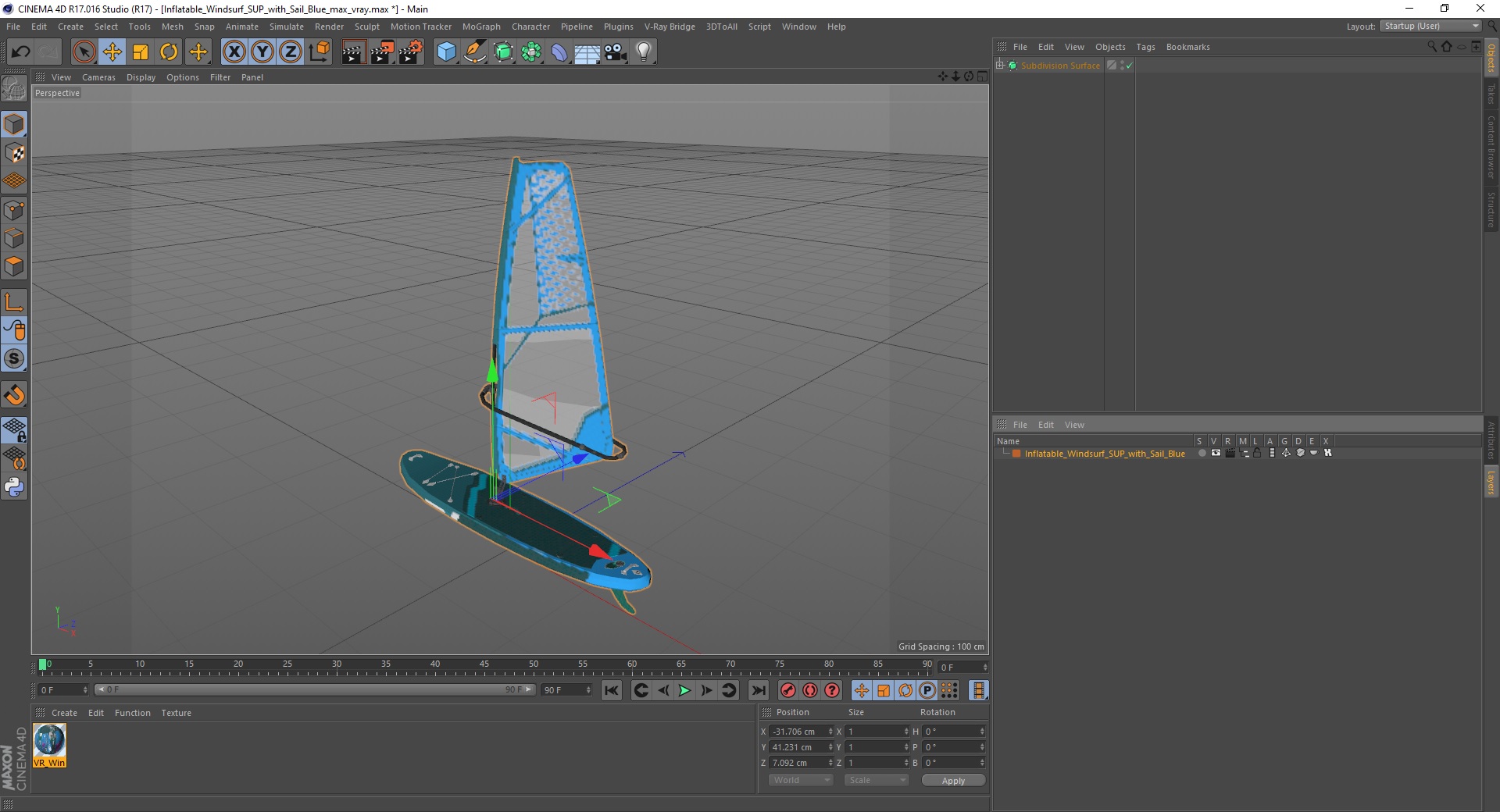Viewport: 1500px width, 812px height.
Task: Open the Deformer bend icon
Action: [x=559, y=52]
